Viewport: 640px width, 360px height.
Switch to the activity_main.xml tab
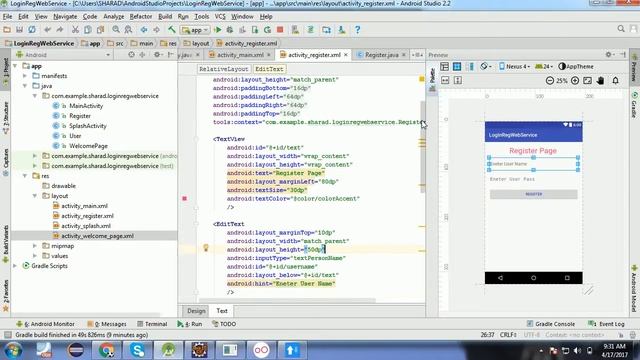(x=239, y=55)
